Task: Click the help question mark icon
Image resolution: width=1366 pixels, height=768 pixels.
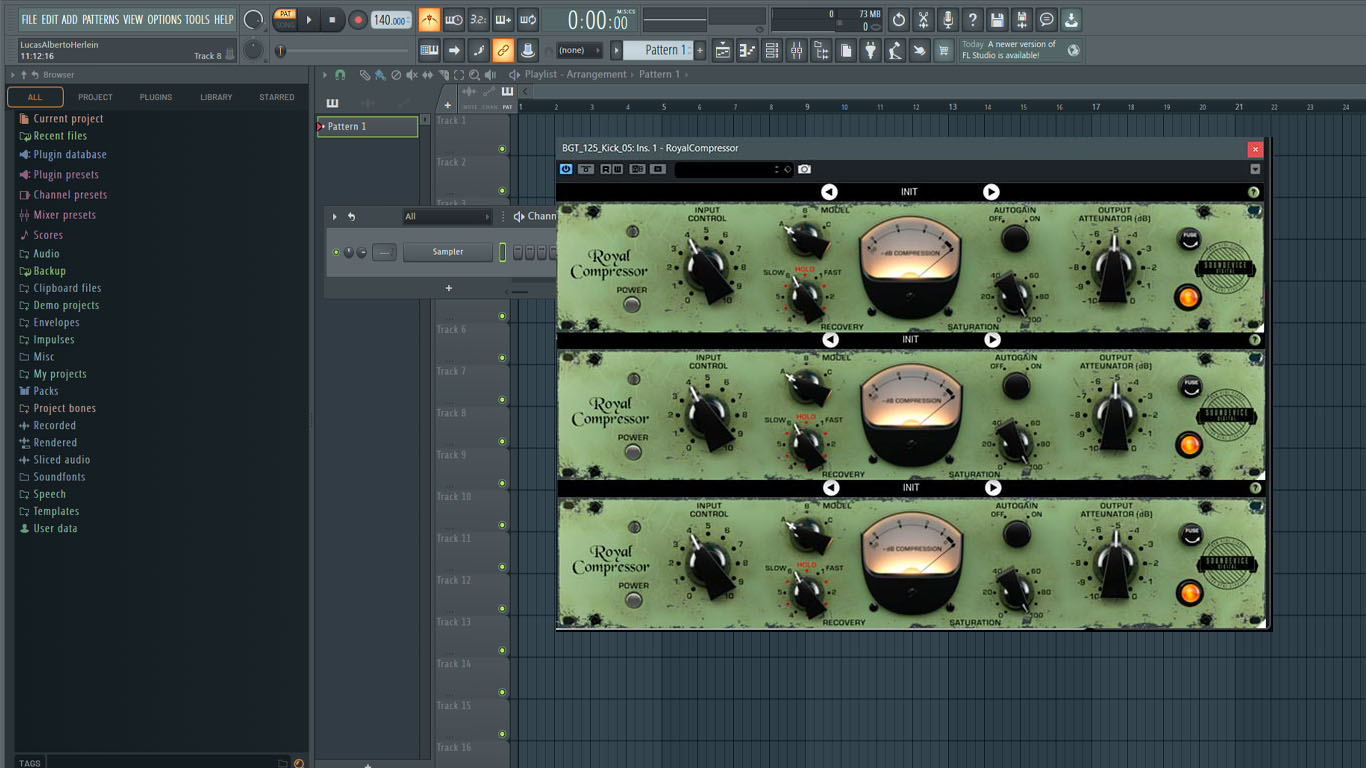Action: click(x=972, y=19)
